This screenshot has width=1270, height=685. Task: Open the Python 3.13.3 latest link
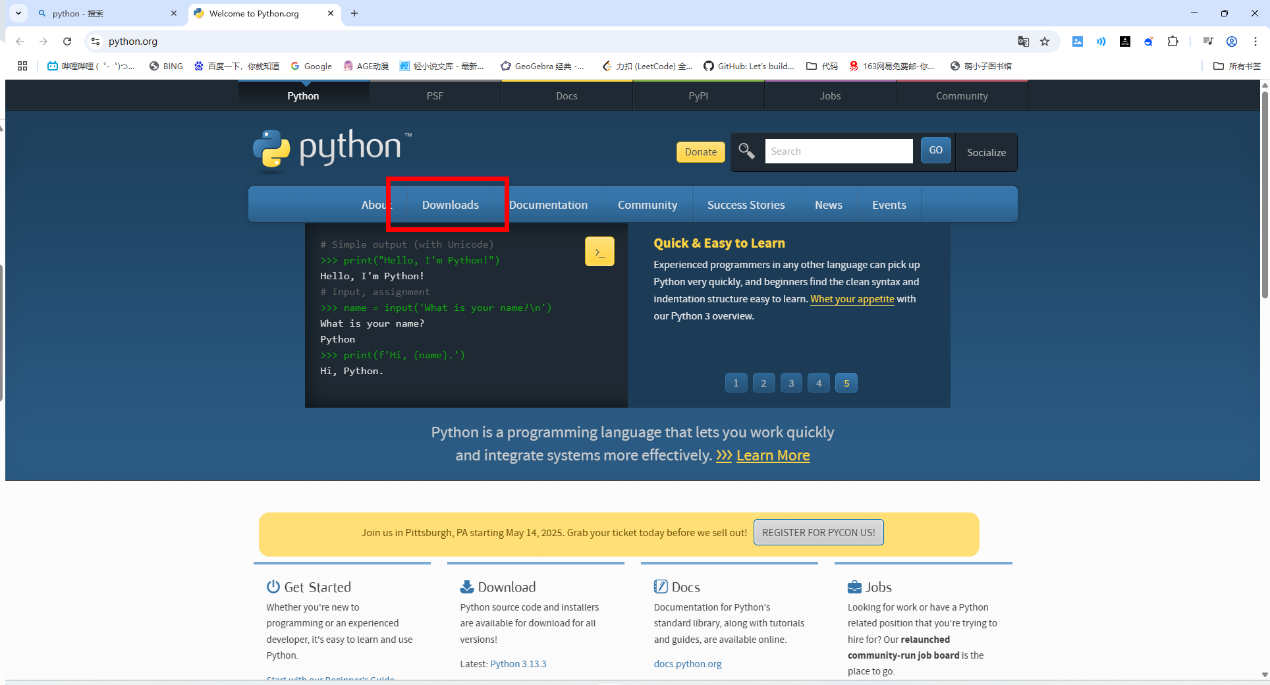[x=518, y=664]
